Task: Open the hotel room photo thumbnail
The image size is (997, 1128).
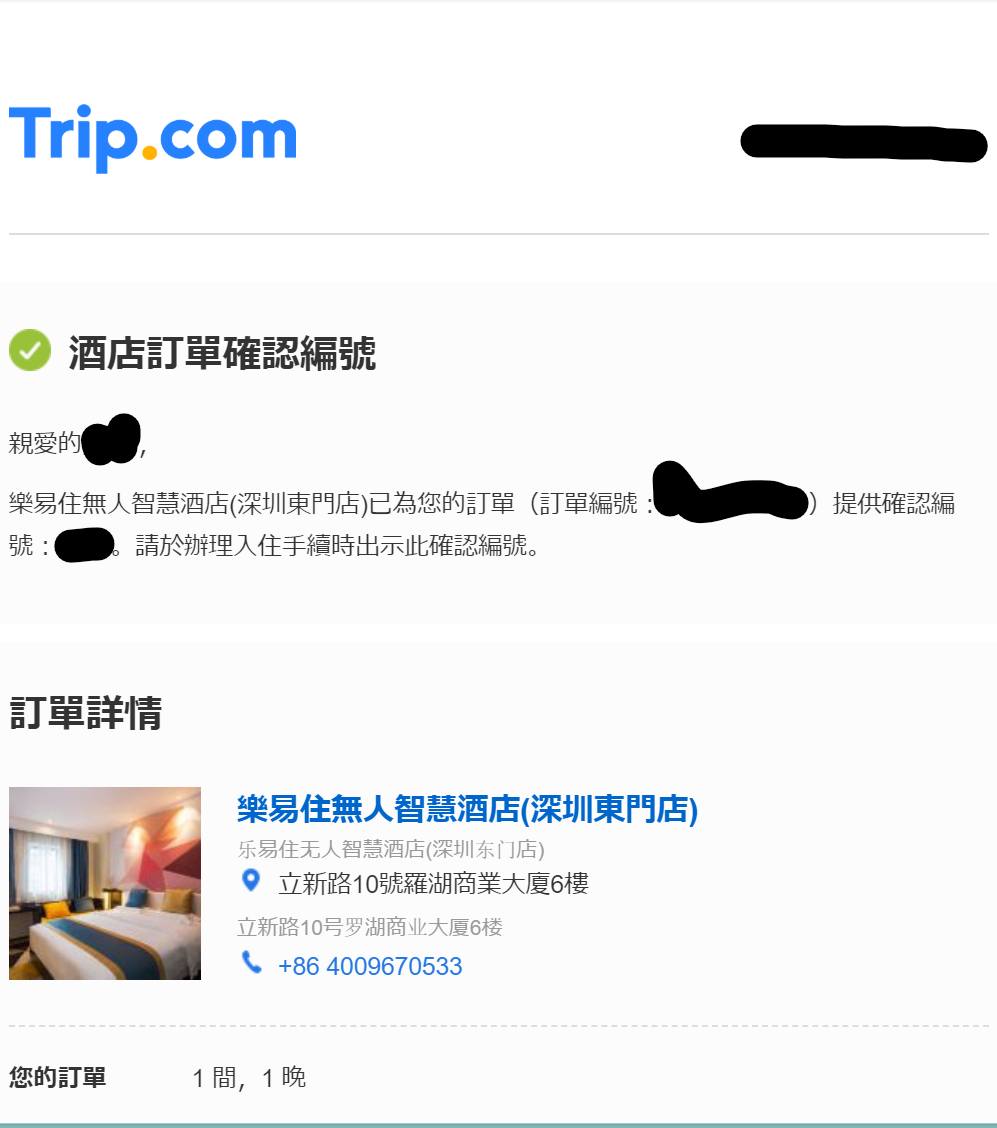Action: point(105,883)
